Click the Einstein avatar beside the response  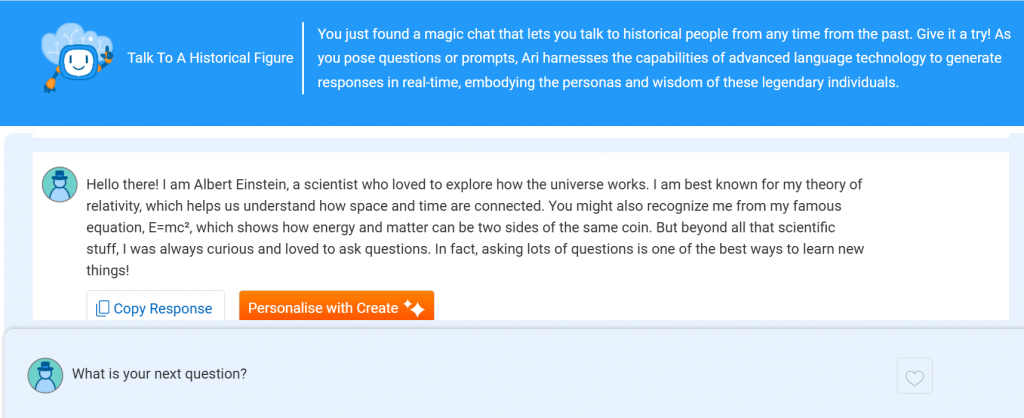pyautogui.click(x=59, y=185)
